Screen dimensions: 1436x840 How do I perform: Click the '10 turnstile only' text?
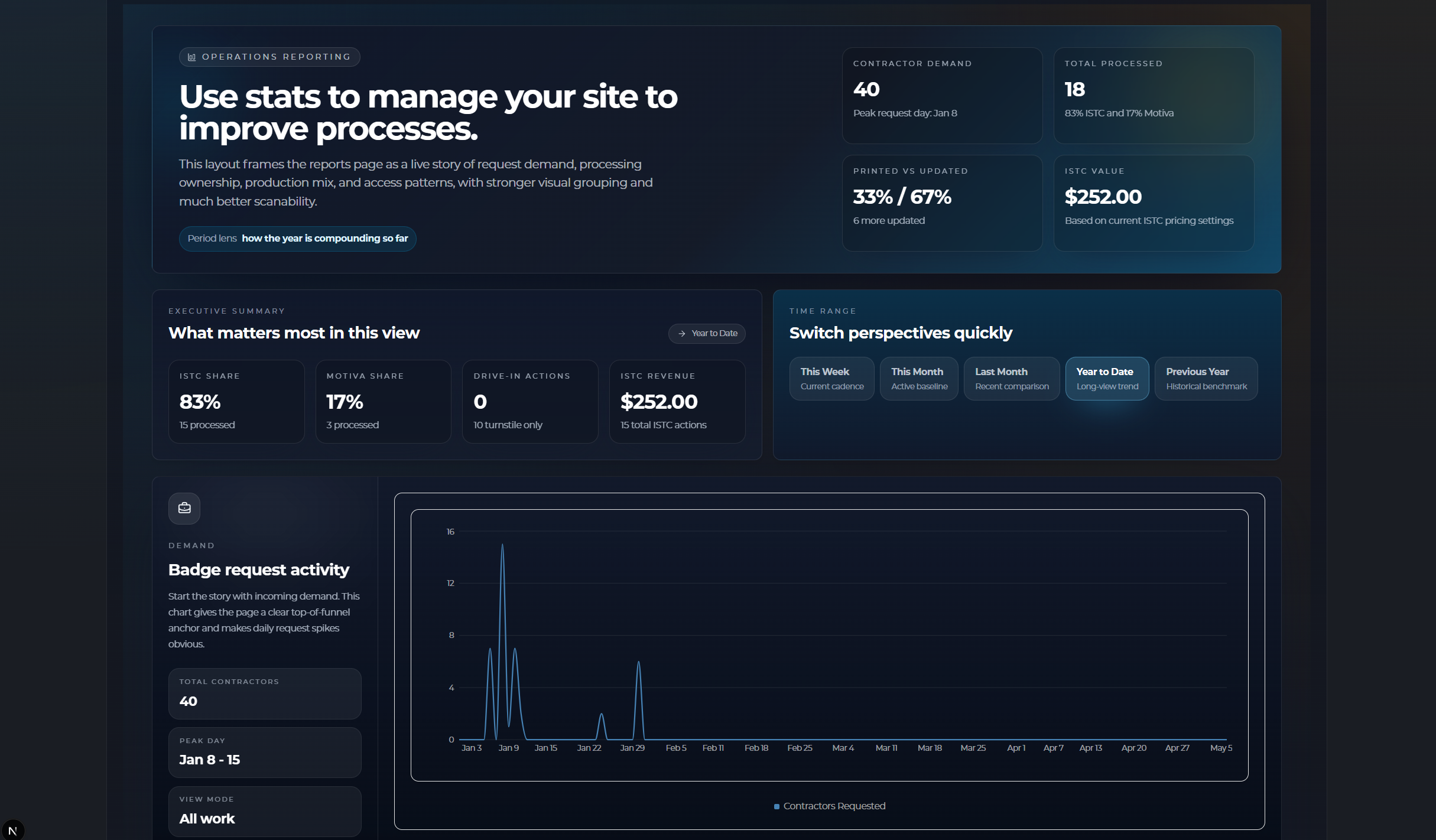point(508,425)
